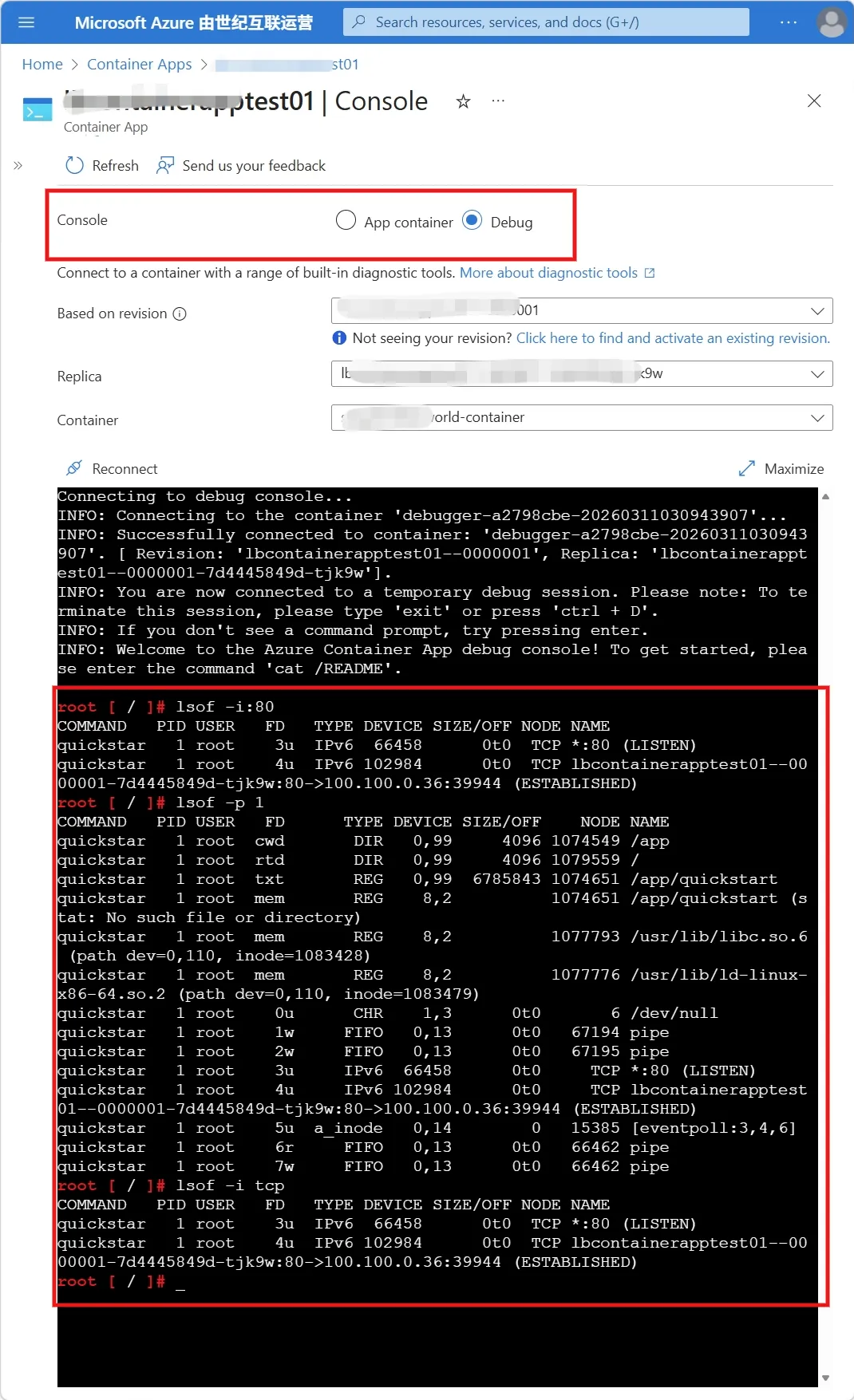Select the App container radio button
This screenshot has width=854, height=1400.
pos(346,220)
